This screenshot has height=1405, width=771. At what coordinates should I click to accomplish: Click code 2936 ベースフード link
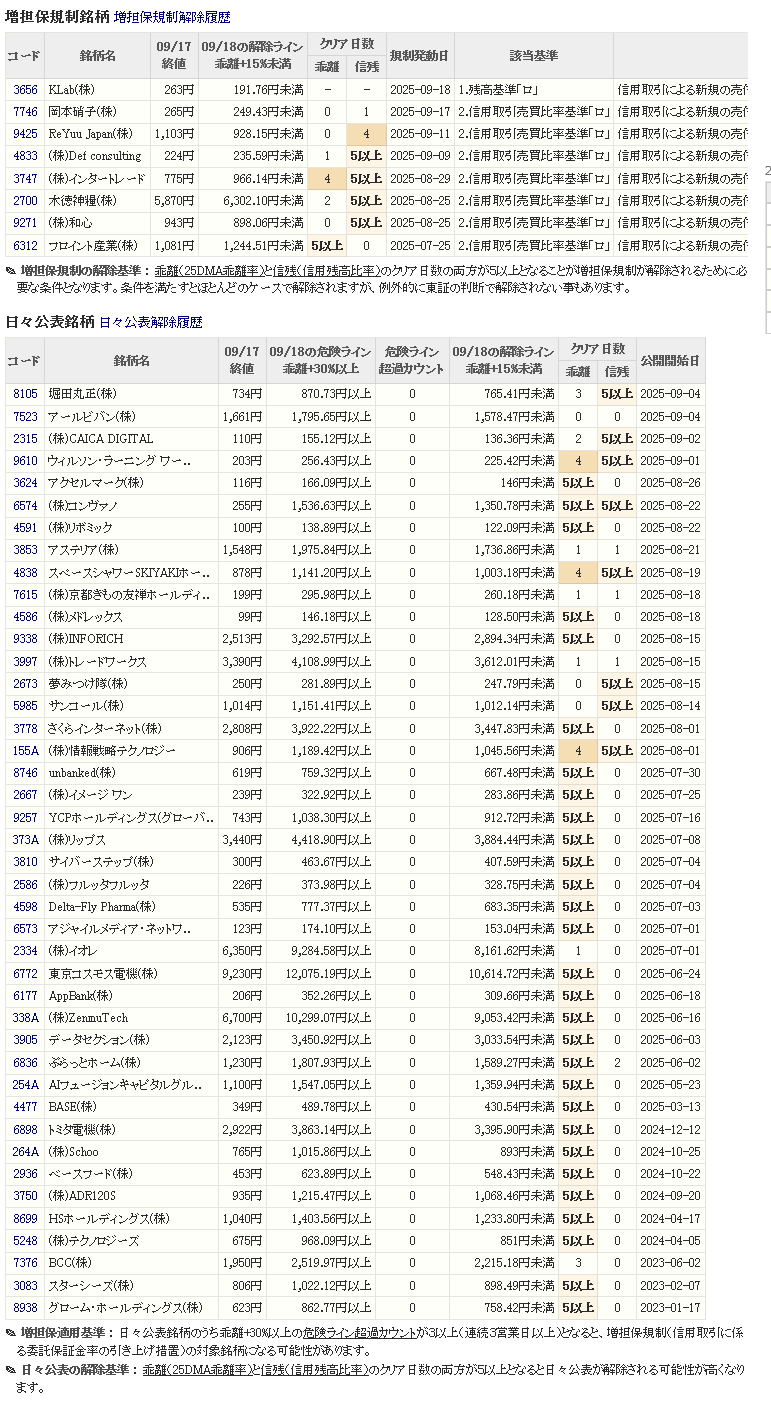click(25, 1173)
